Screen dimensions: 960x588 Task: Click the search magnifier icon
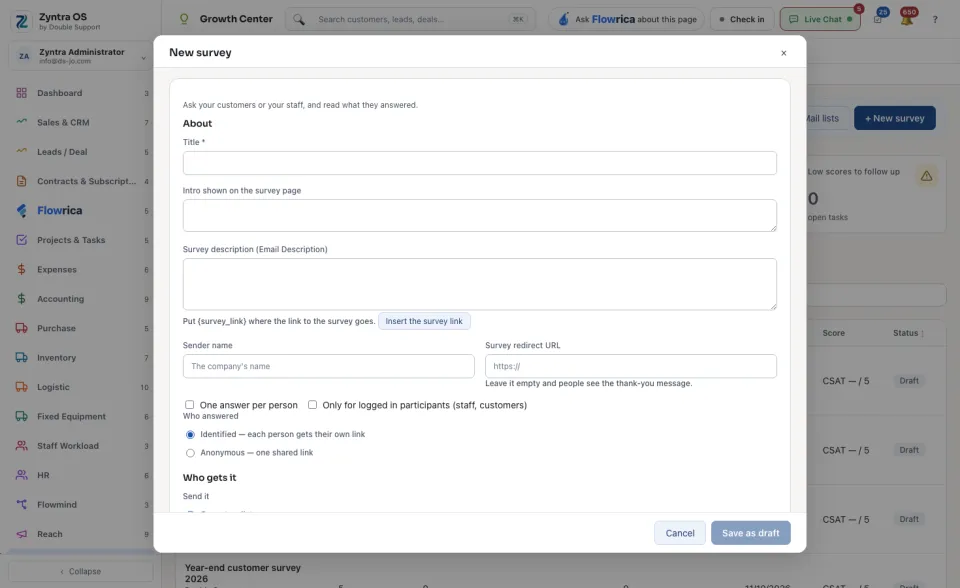299,20
